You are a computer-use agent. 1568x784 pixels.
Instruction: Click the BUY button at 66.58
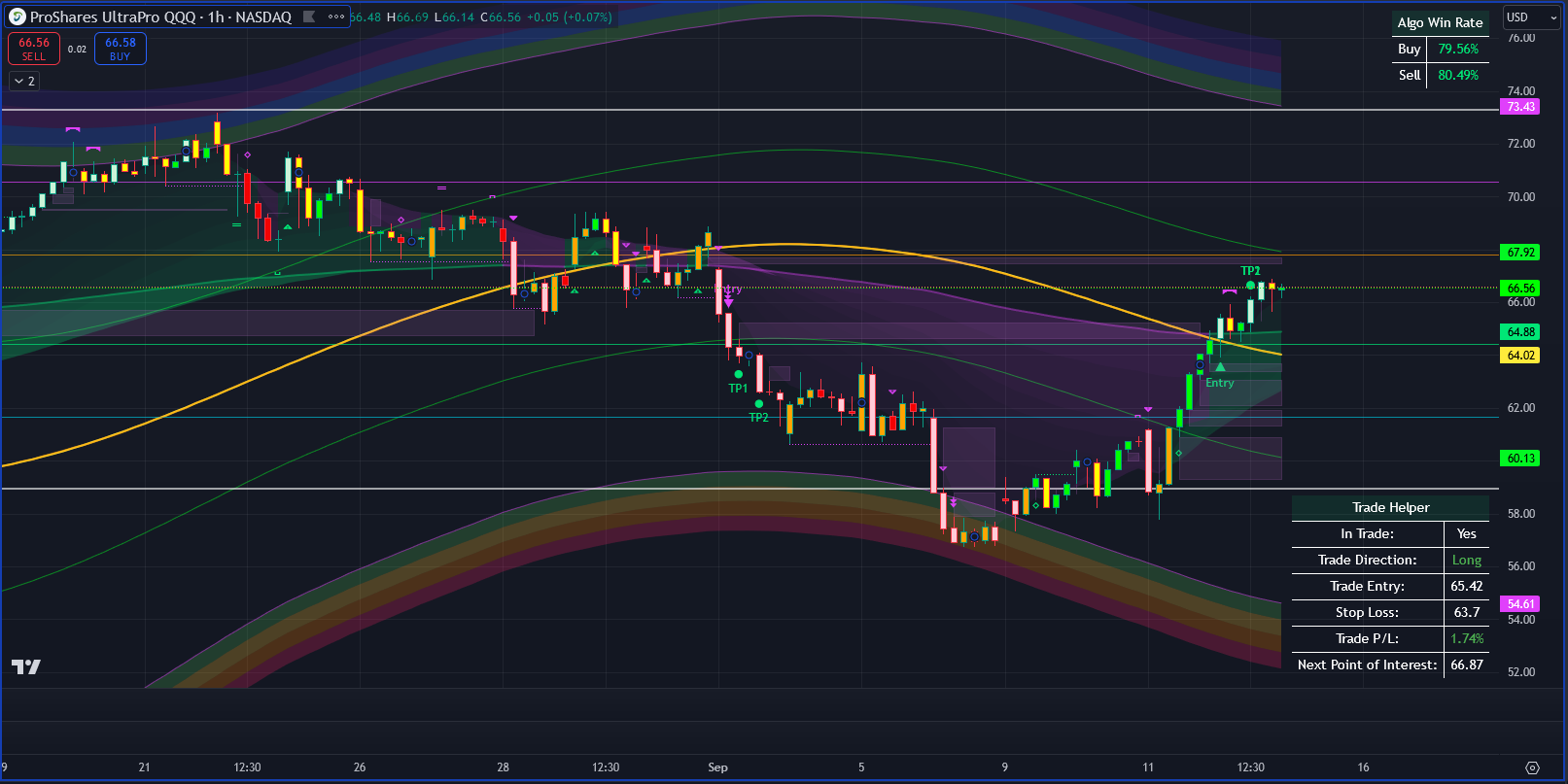pyautogui.click(x=121, y=49)
